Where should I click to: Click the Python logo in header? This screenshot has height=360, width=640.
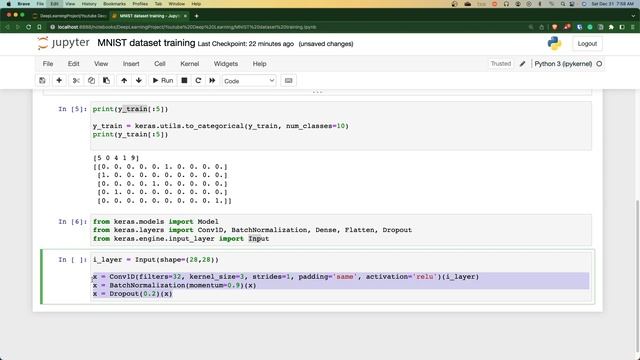tap(554, 43)
